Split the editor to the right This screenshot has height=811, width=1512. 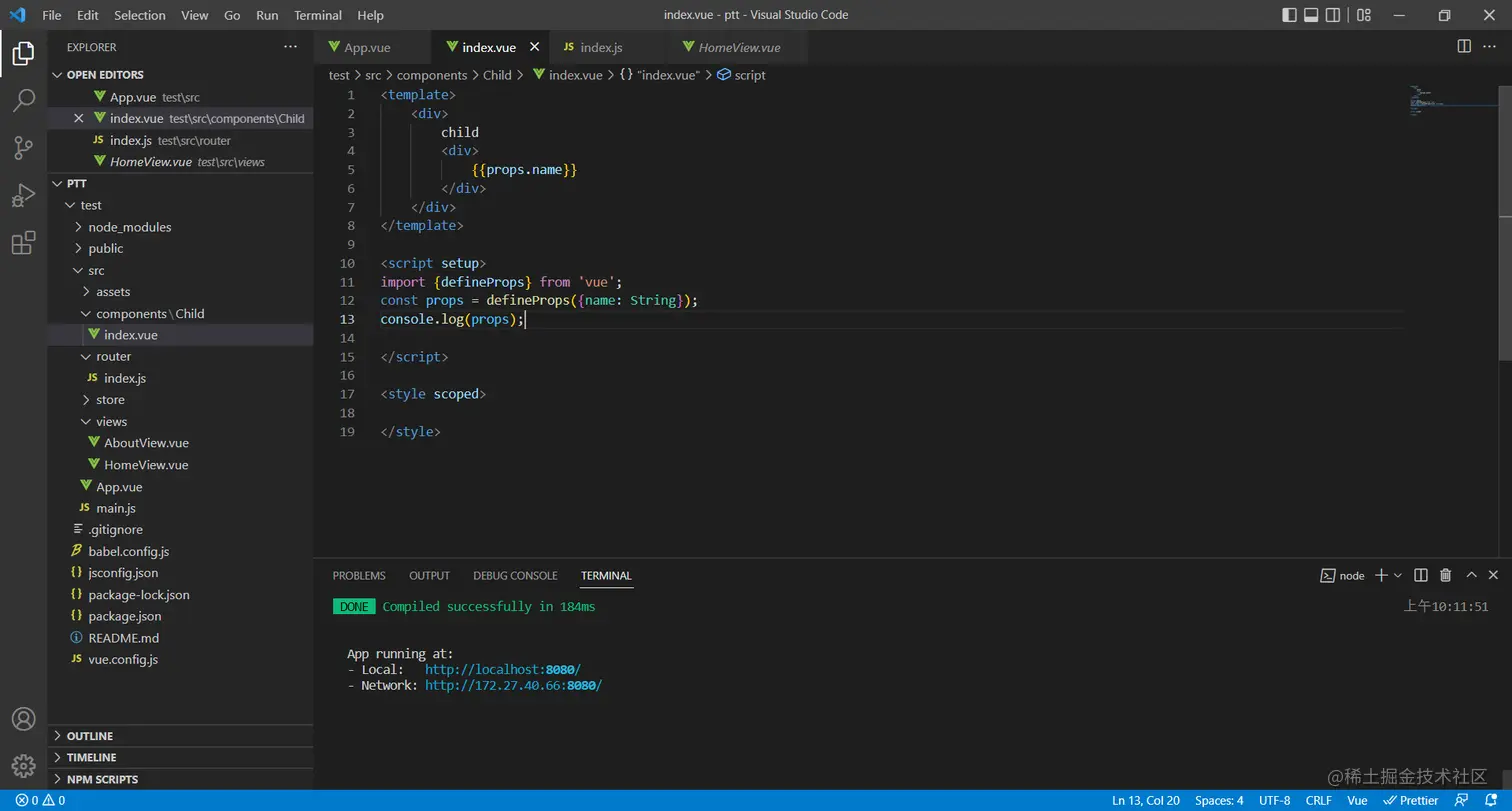coord(1464,46)
